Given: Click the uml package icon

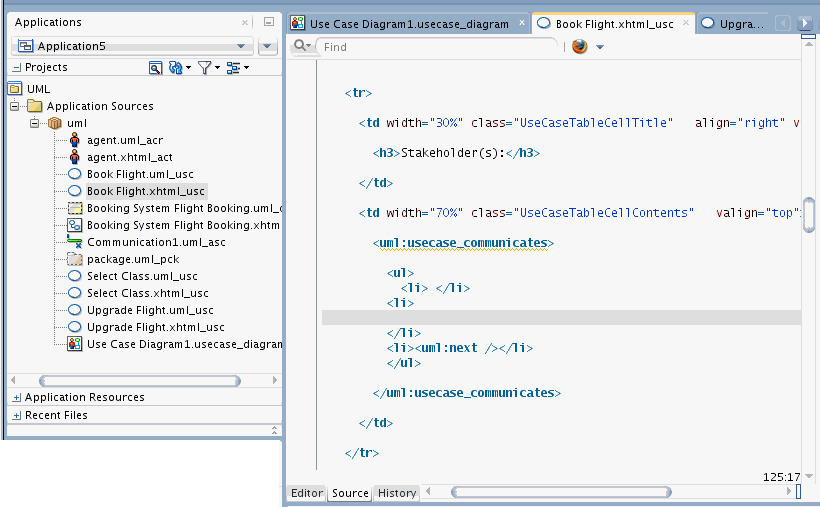Looking at the screenshot, I should click(x=54, y=123).
